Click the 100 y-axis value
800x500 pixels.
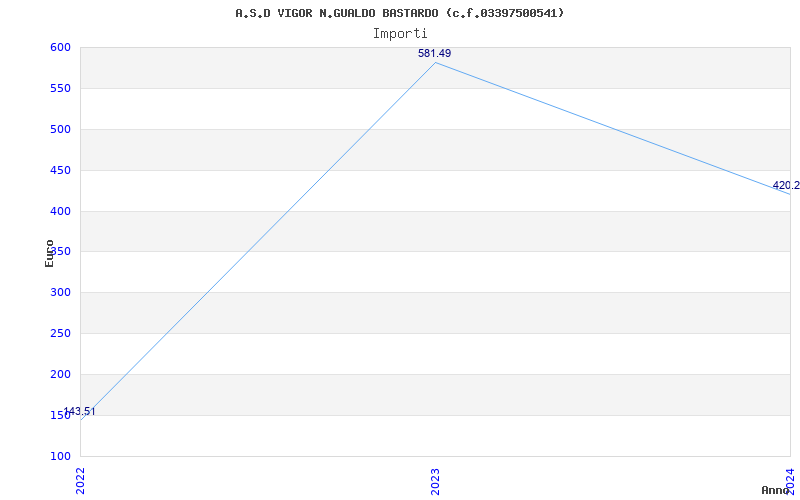[x=60, y=456]
